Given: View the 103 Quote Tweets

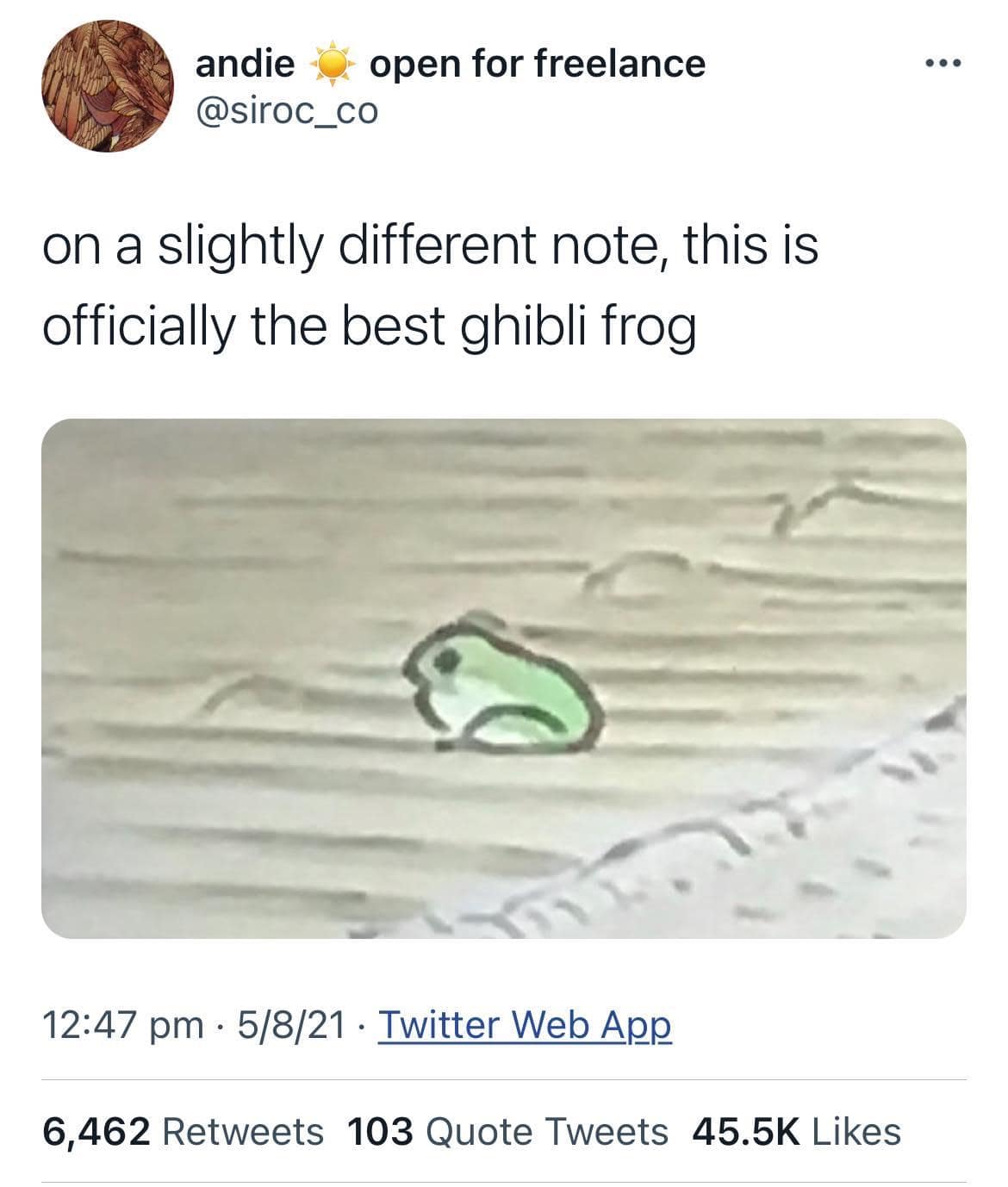Looking at the screenshot, I should 507,1131.
